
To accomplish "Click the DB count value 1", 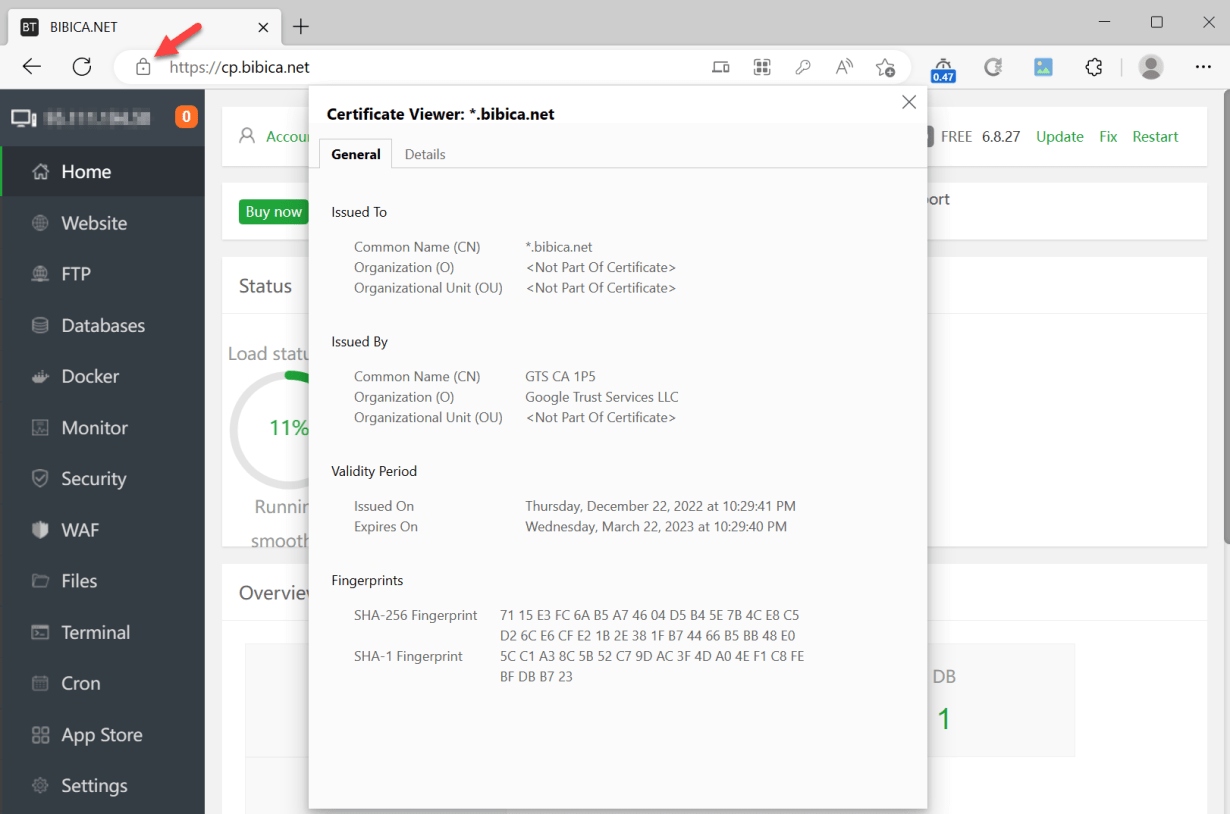I will (944, 718).
